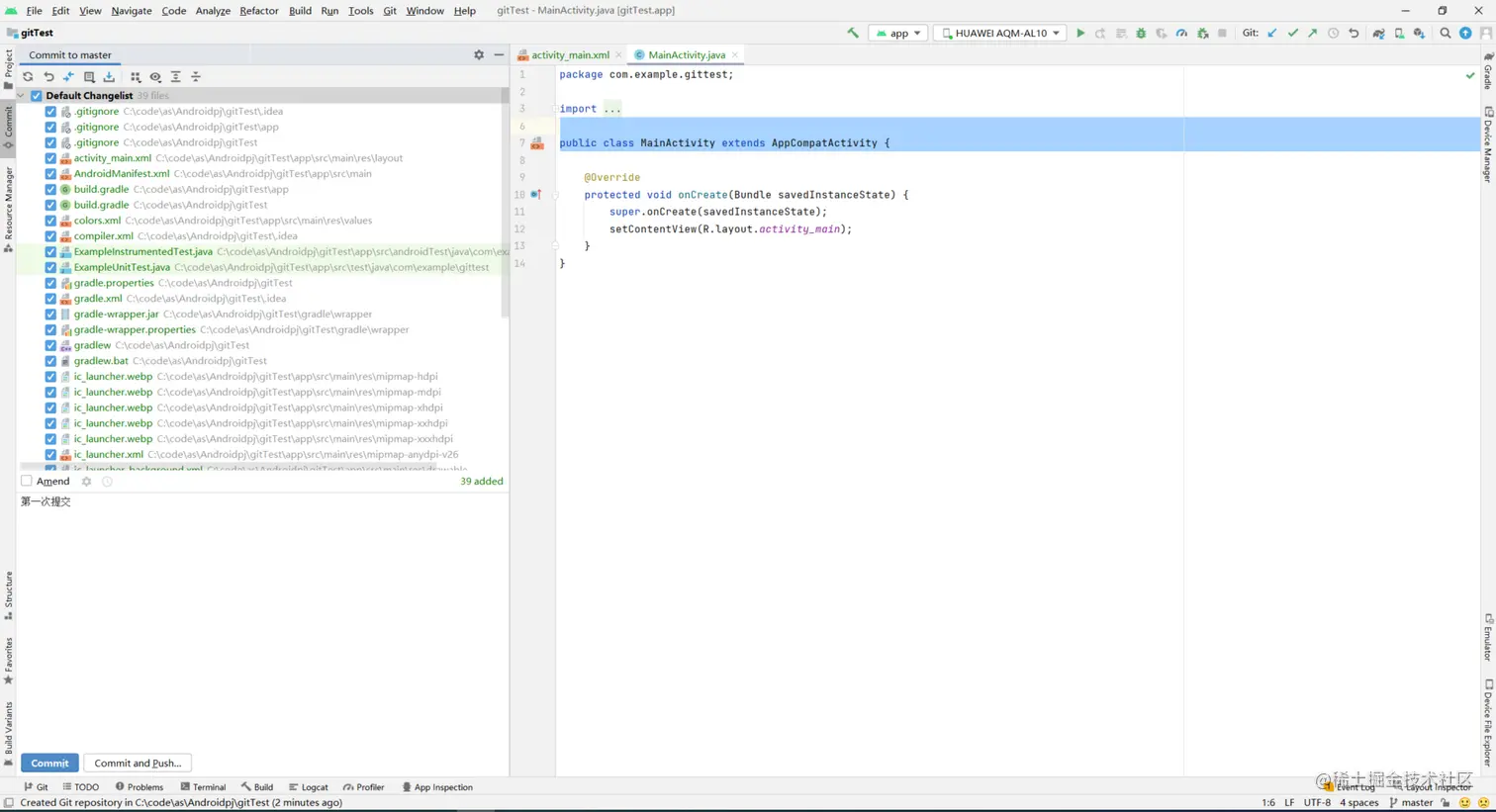1496x812 pixels.
Task: Open the cursor position 1:6 indicator
Action: click(x=1268, y=803)
